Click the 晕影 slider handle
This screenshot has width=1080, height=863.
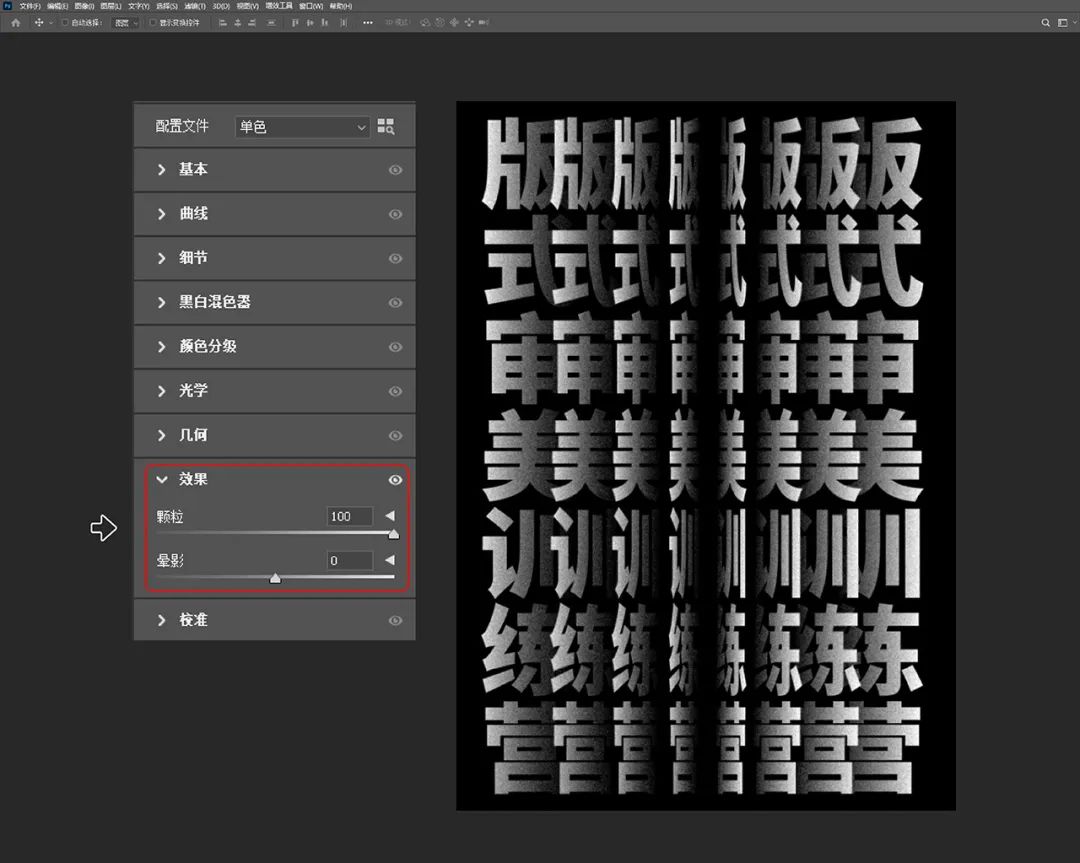click(275, 578)
